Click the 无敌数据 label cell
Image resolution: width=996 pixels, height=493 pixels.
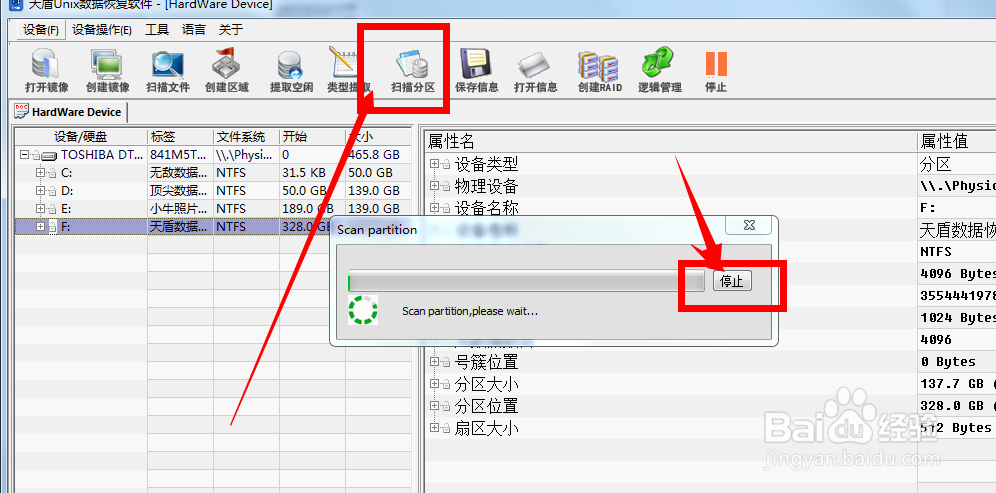click(x=180, y=173)
